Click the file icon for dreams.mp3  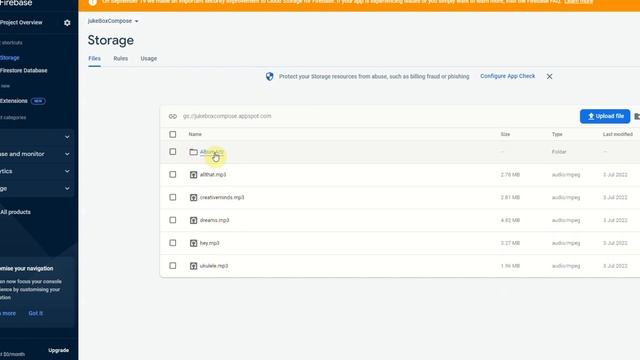(x=193, y=220)
